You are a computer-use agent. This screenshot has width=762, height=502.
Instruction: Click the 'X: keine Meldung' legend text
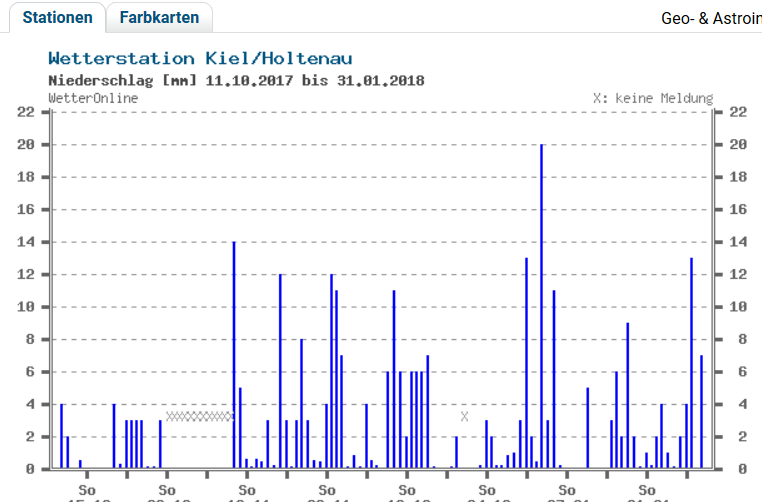coord(652,98)
